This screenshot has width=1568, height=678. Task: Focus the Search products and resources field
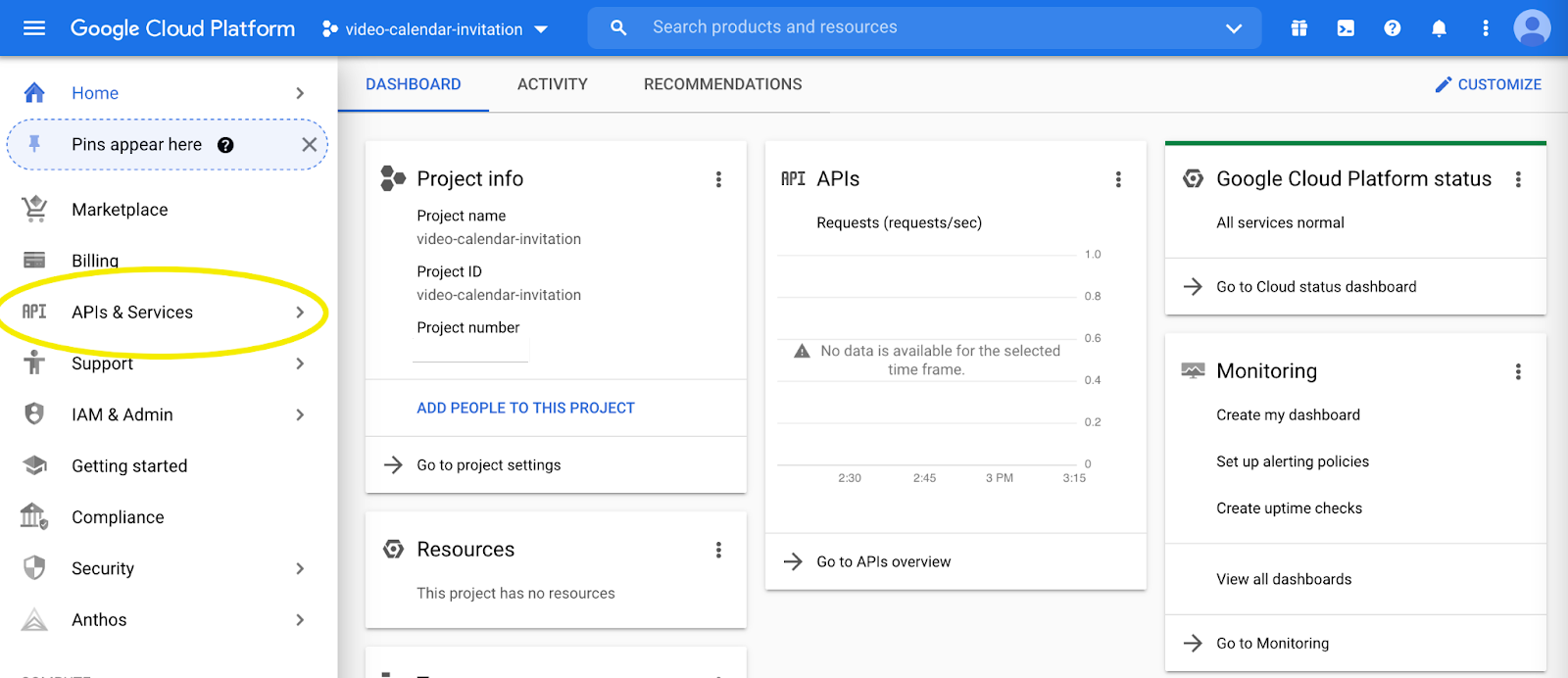coord(925,27)
